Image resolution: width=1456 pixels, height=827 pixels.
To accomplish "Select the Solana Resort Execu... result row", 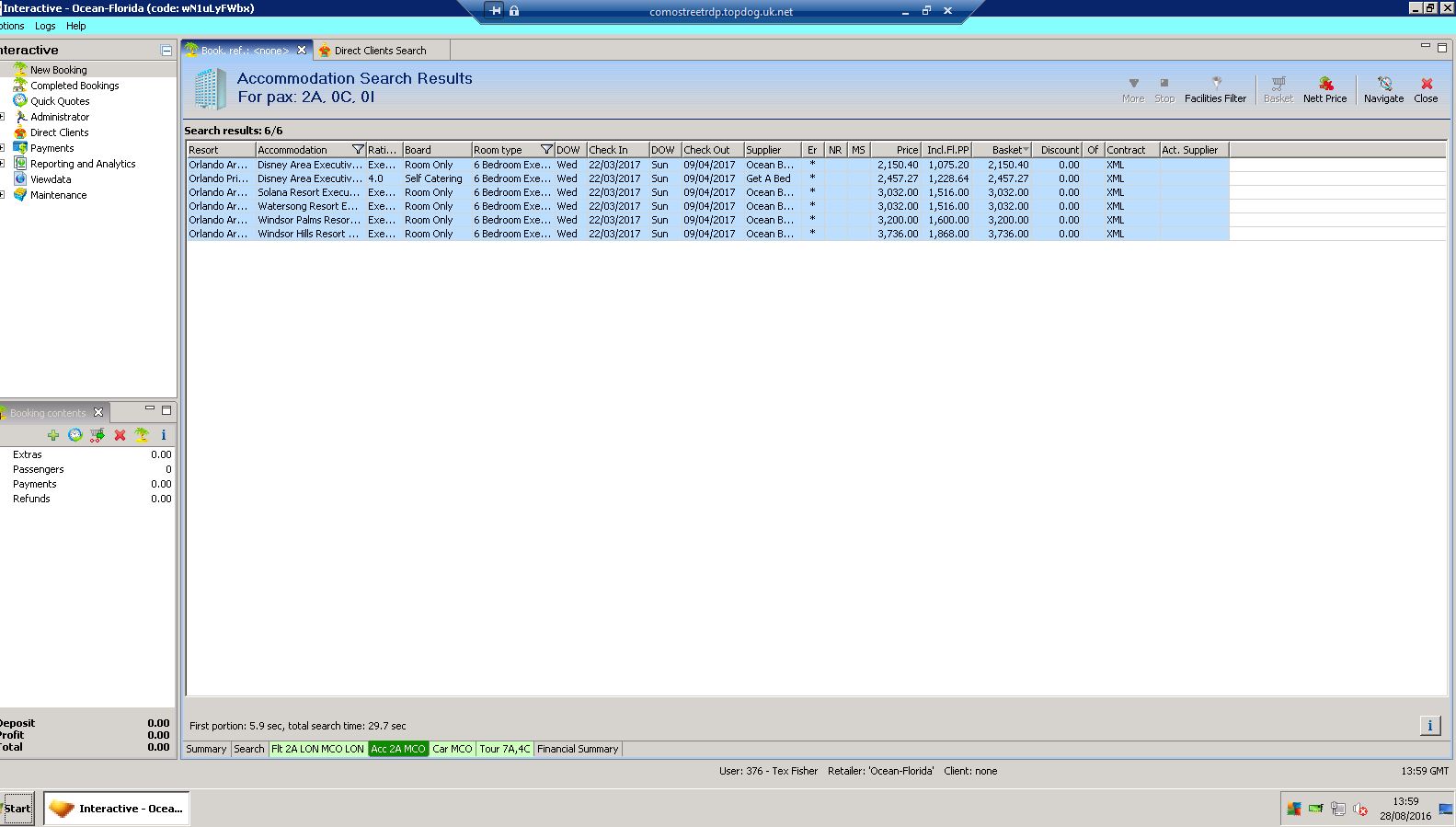I will [x=707, y=192].
